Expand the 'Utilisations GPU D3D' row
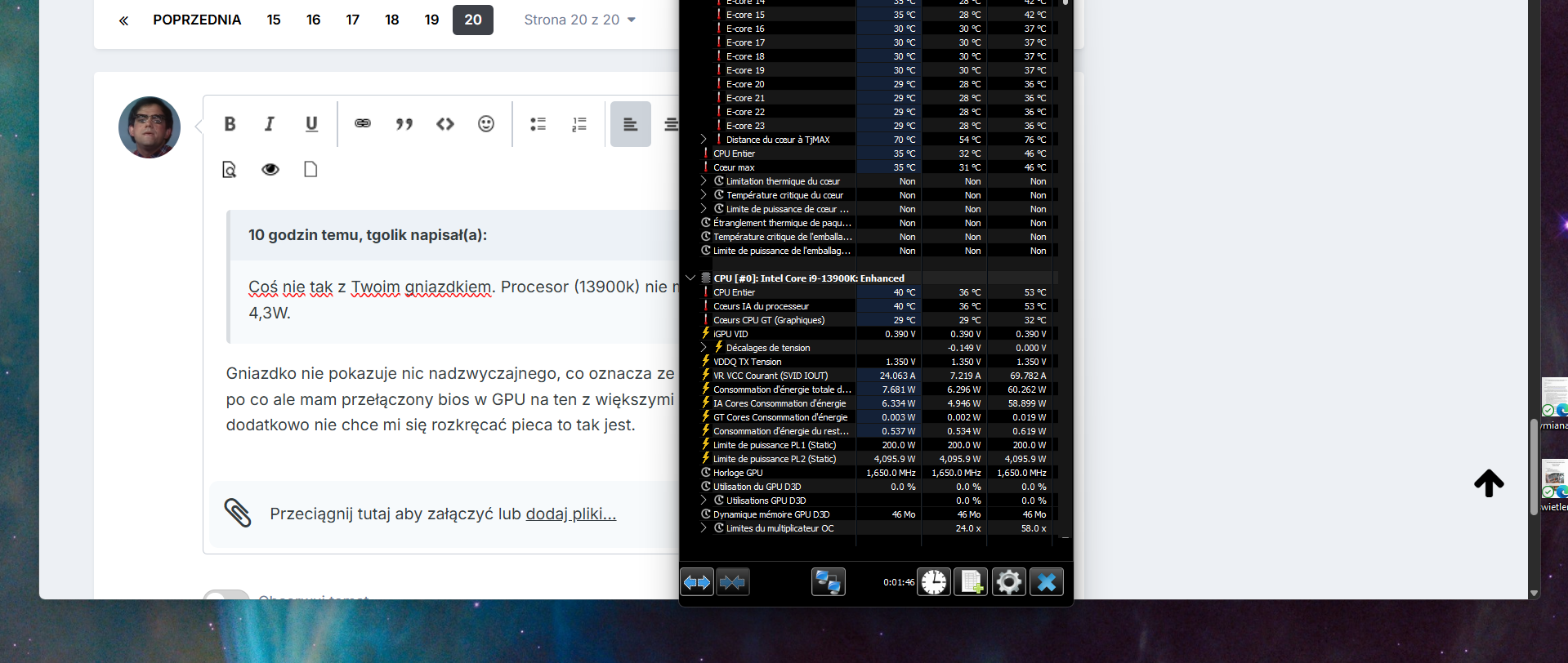Viewport: 1568px width, 663px height. click(704, 501)
